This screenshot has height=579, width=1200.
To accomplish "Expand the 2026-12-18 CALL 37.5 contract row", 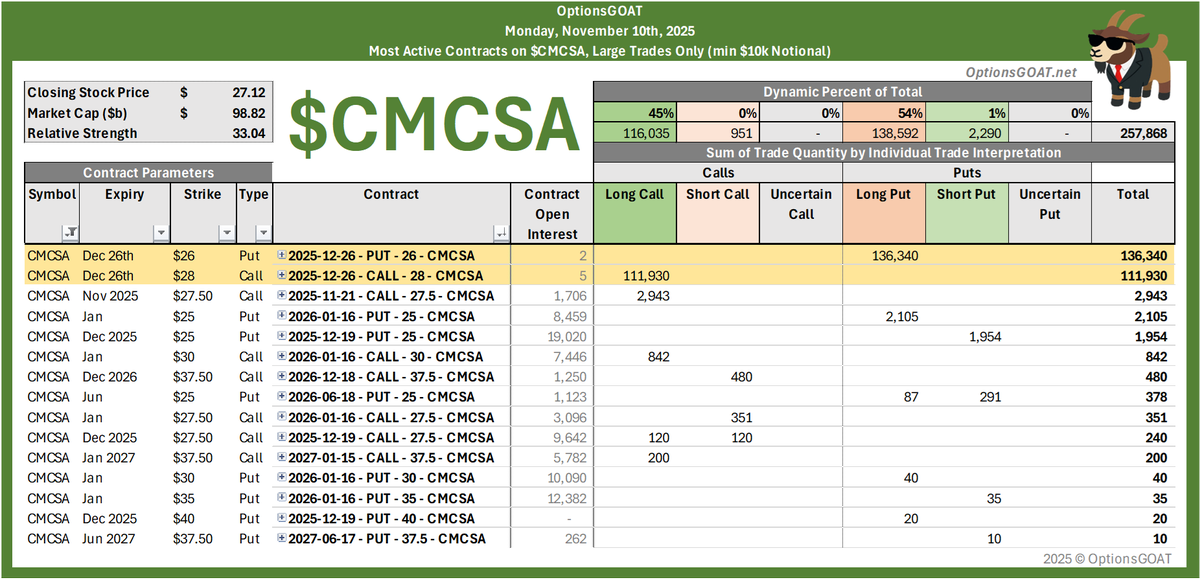I will pos(282,377).
